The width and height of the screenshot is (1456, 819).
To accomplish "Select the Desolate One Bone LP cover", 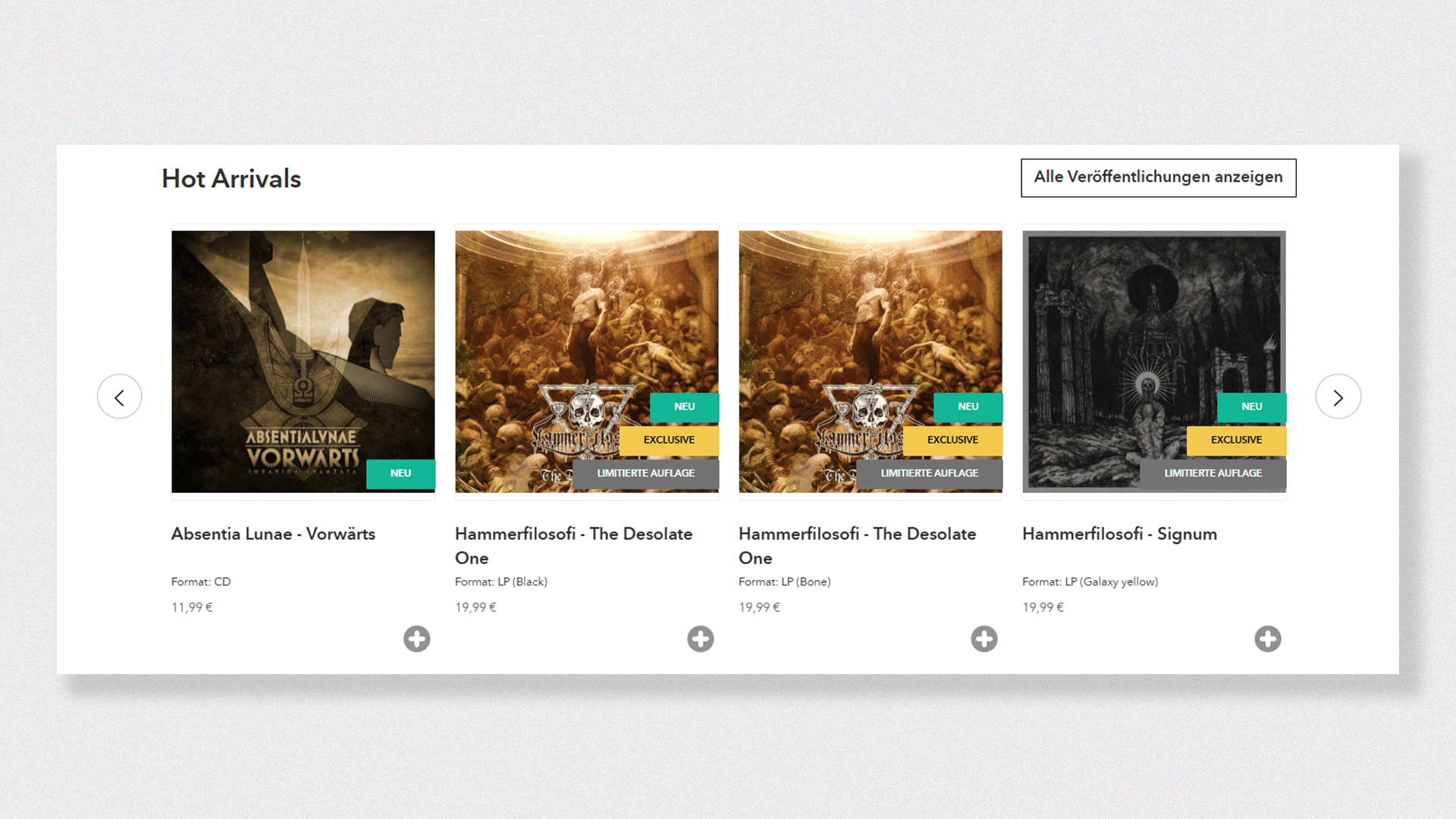I will click(871, 362).
